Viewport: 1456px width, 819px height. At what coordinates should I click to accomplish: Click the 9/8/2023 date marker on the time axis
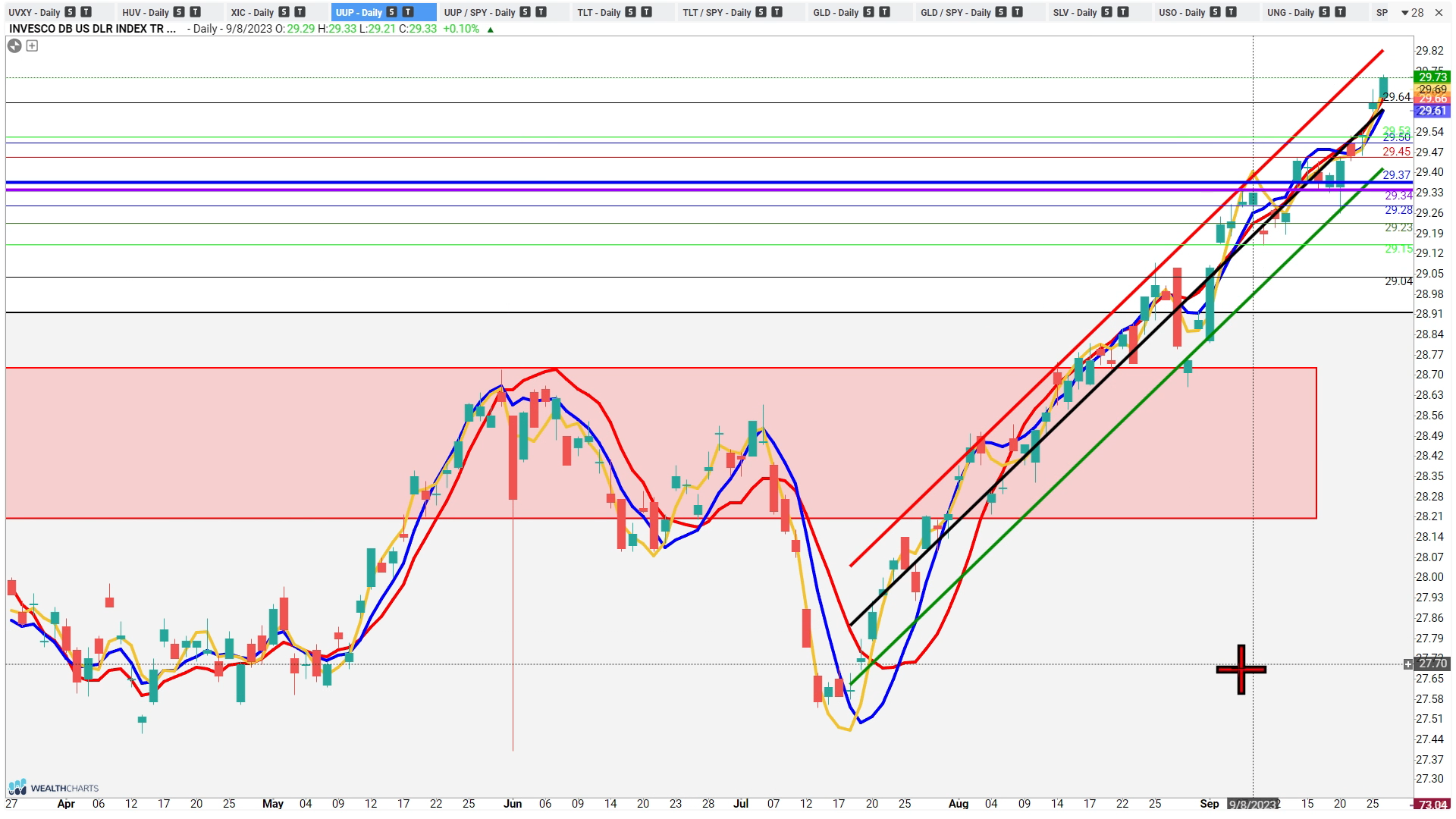[1254, 804]
